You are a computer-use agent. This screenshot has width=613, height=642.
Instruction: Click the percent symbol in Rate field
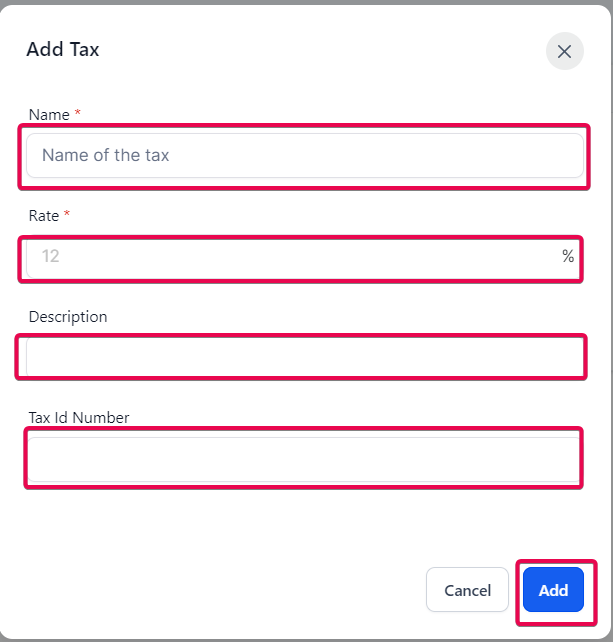click(x=568, y=257)
